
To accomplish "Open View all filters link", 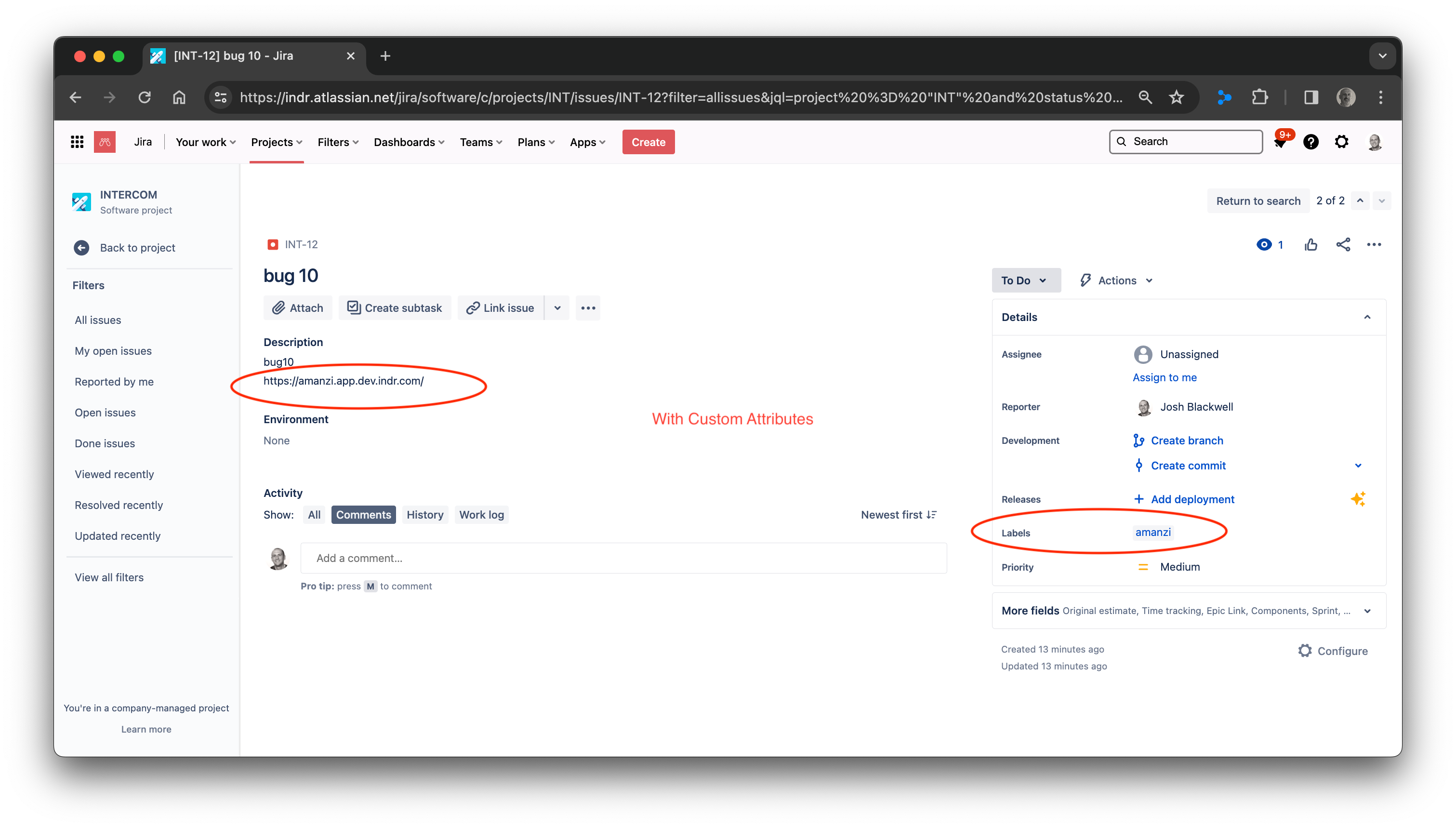I will [109, 577].
